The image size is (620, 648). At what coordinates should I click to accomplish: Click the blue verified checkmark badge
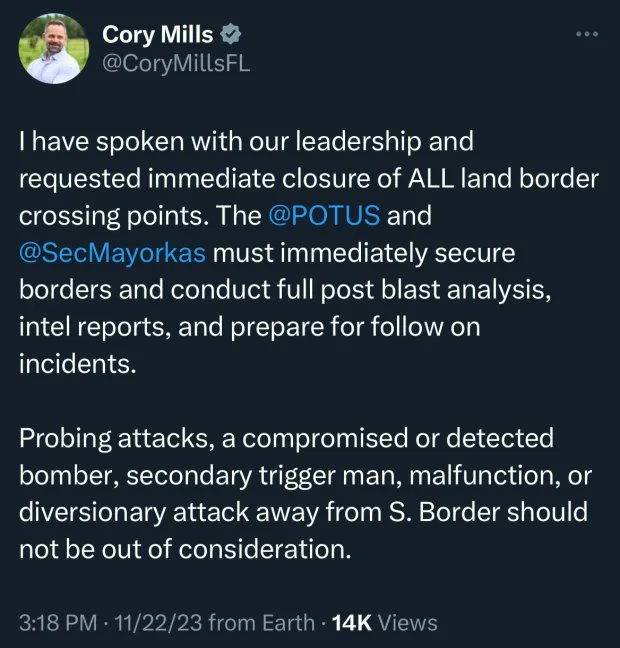[x=231, y=35]
